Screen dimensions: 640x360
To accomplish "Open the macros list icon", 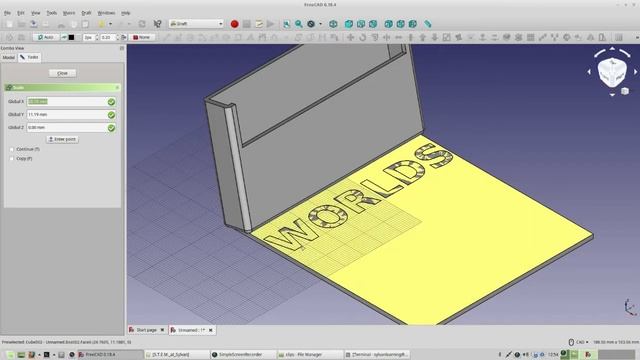I will pos(259,24).
